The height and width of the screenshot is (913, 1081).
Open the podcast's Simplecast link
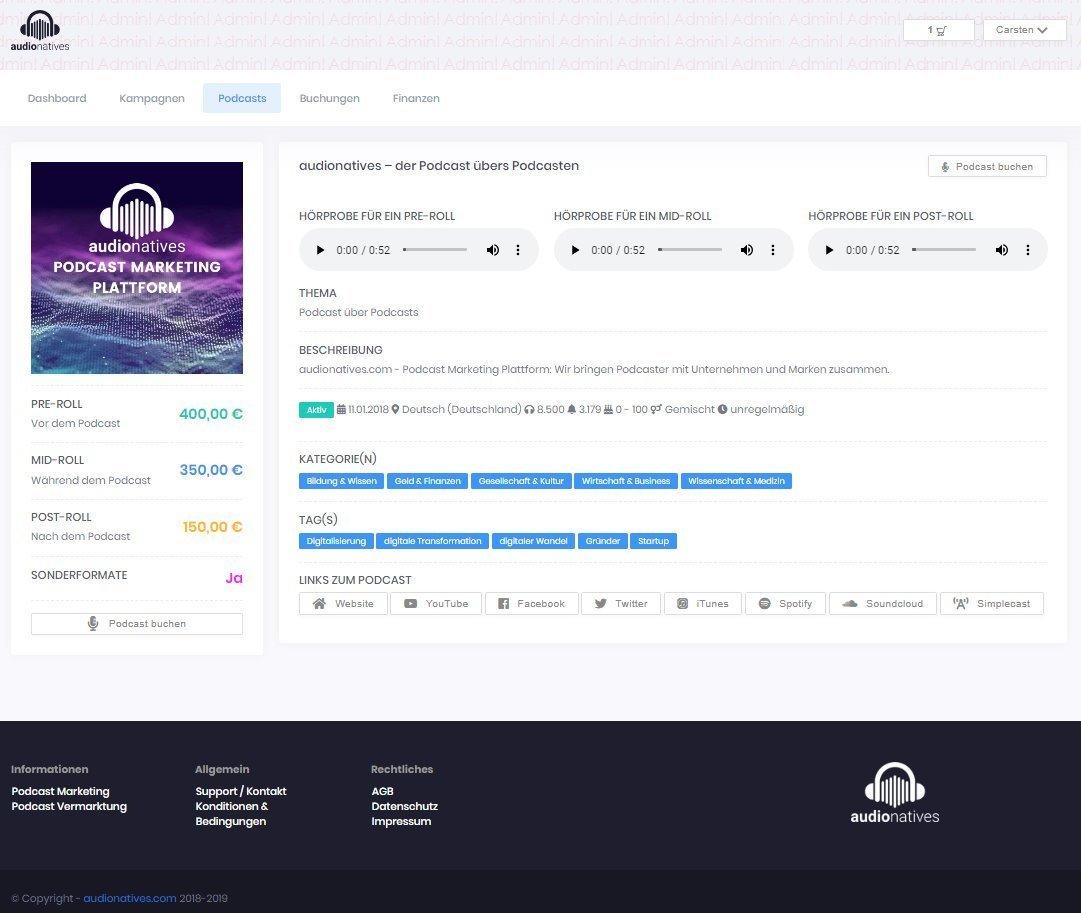click(992, 604)
